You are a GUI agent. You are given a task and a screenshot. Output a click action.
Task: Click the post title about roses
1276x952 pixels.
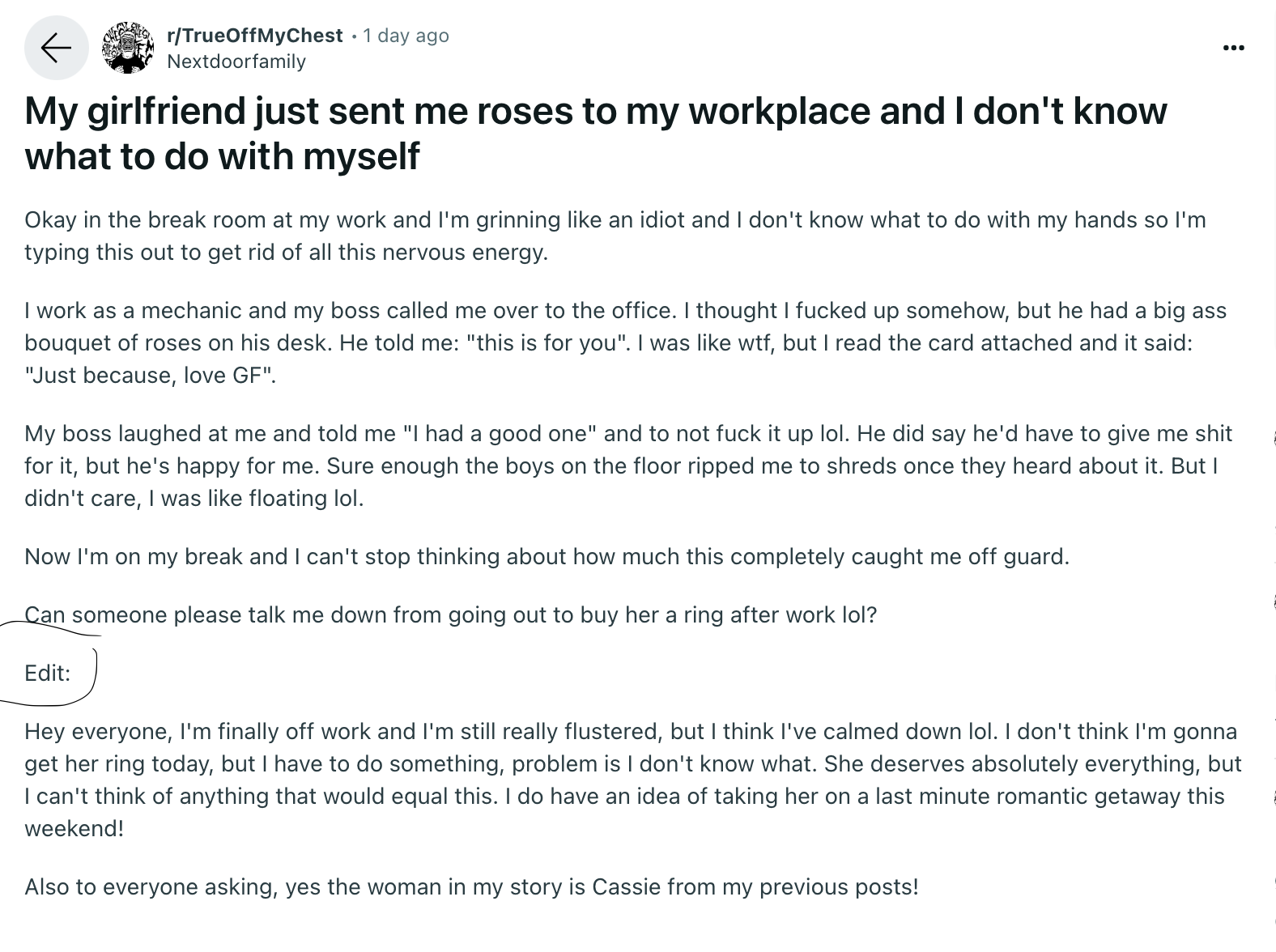pos(596,134)
